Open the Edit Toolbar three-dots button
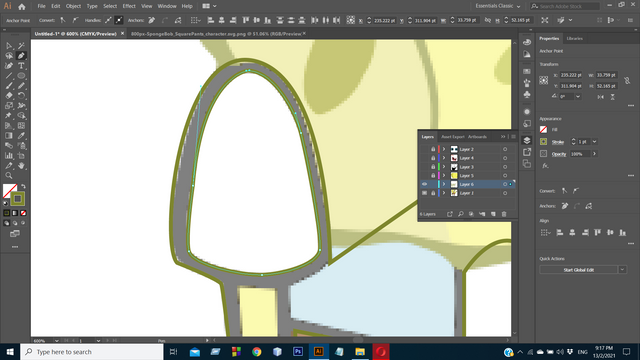The height and width of the screenshot is (360, 640). point(15,247)
